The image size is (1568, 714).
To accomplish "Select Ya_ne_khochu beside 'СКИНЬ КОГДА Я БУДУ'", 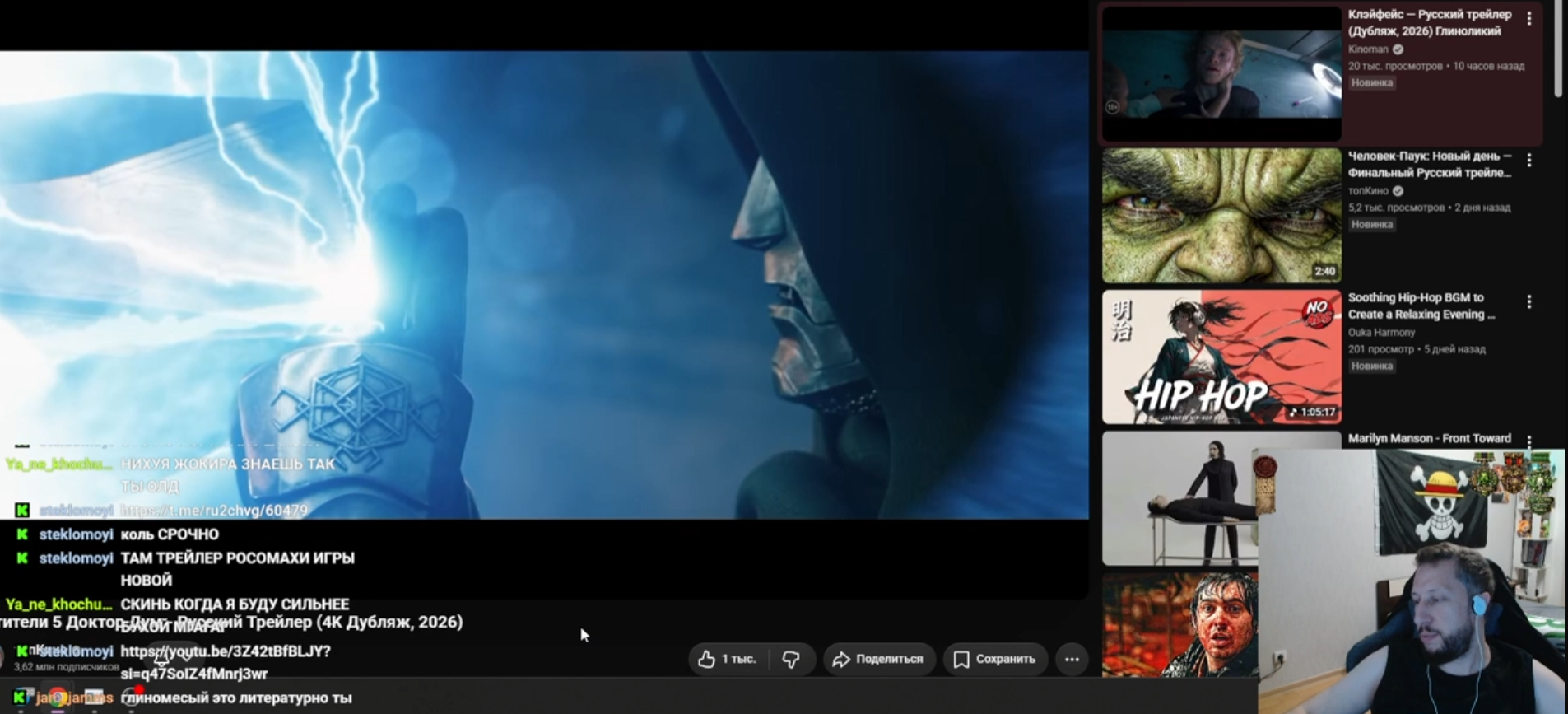I will [x=58, y=604].
